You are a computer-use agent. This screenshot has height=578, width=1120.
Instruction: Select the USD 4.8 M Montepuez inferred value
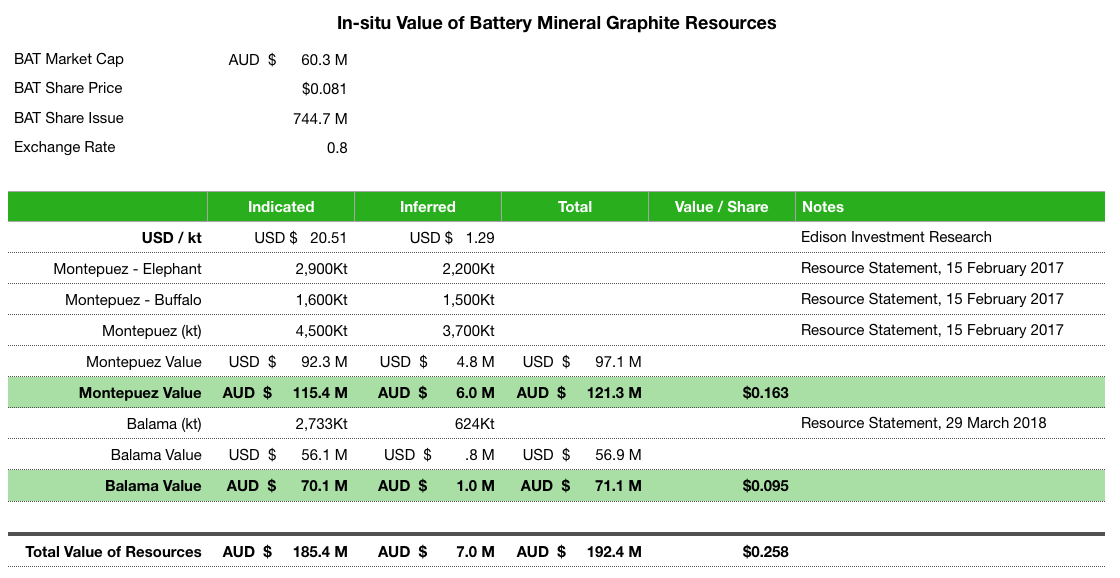pyautogui.click(x=437, y=362)
